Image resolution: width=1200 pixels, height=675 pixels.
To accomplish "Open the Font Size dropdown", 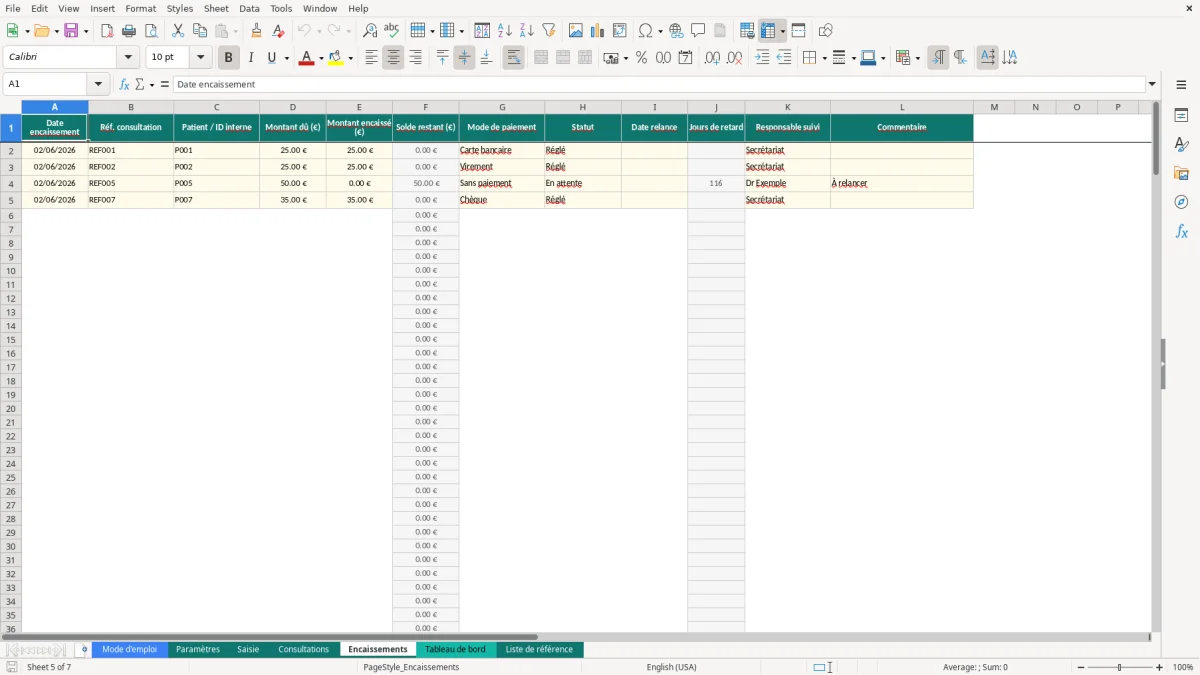I will point(200,58).
